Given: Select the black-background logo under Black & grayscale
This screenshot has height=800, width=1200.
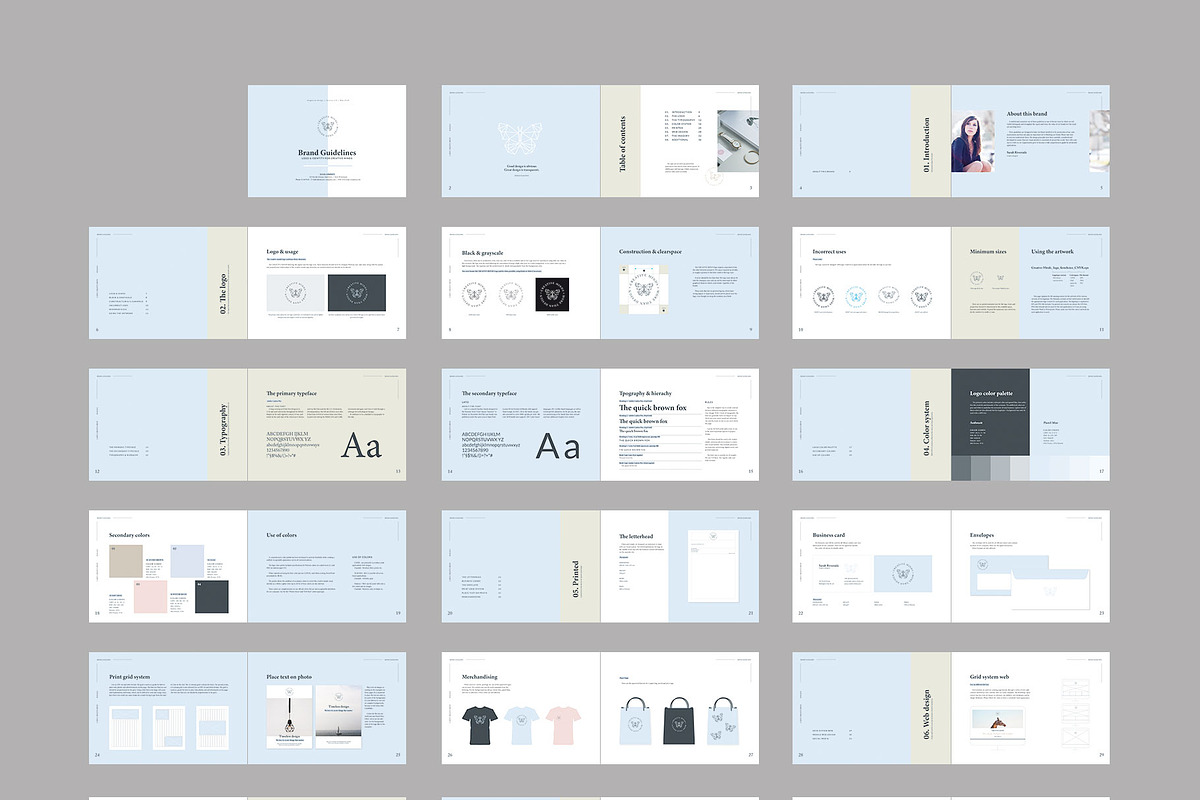Looking at the screenshot, I should (552, 294).
